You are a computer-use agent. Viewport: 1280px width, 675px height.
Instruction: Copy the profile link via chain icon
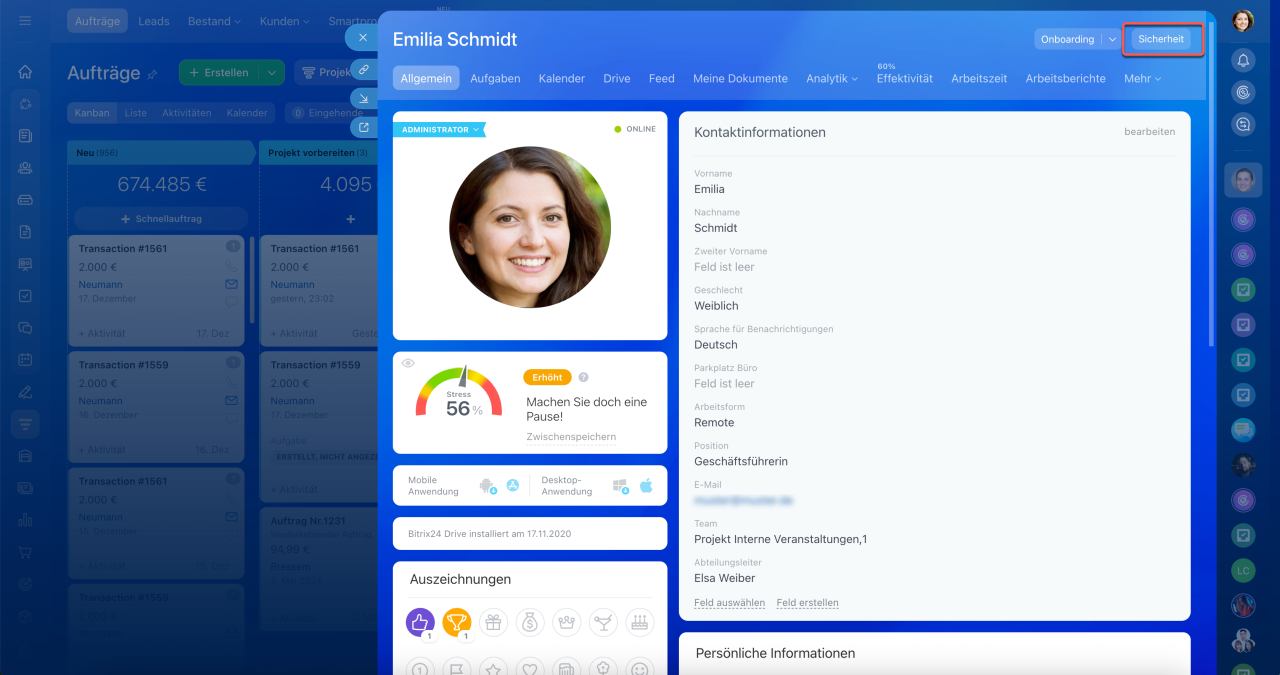coord(364,71)
